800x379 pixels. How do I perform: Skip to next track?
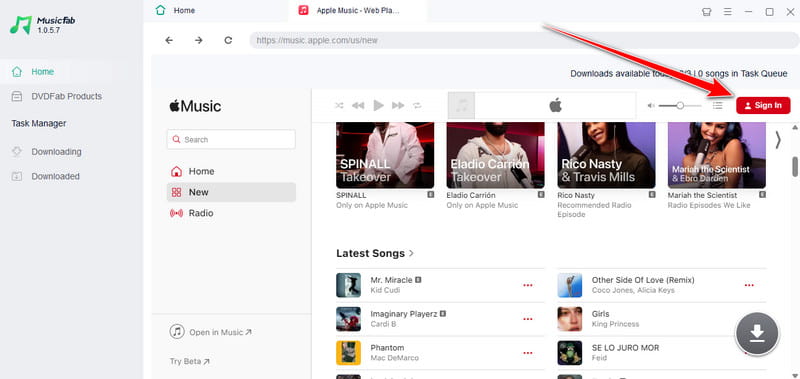click(398, 106)
